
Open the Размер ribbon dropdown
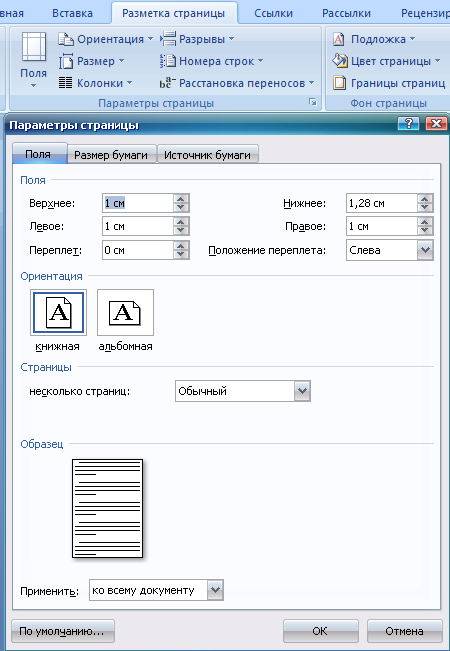[91, 61]
